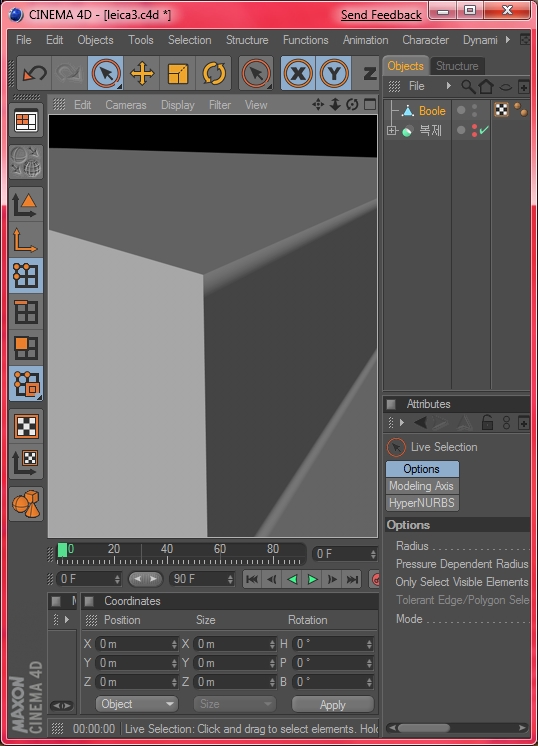The width and height of the screenshot is (538, 746).
Task: Select the Rotate tool
Action: [x=214, y=73]
